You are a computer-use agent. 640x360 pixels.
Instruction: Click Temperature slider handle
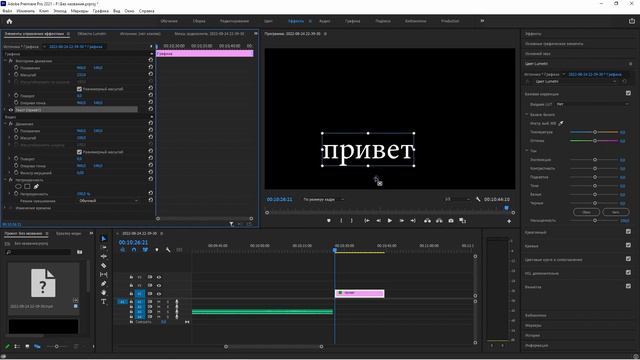[x=595, y=132]
